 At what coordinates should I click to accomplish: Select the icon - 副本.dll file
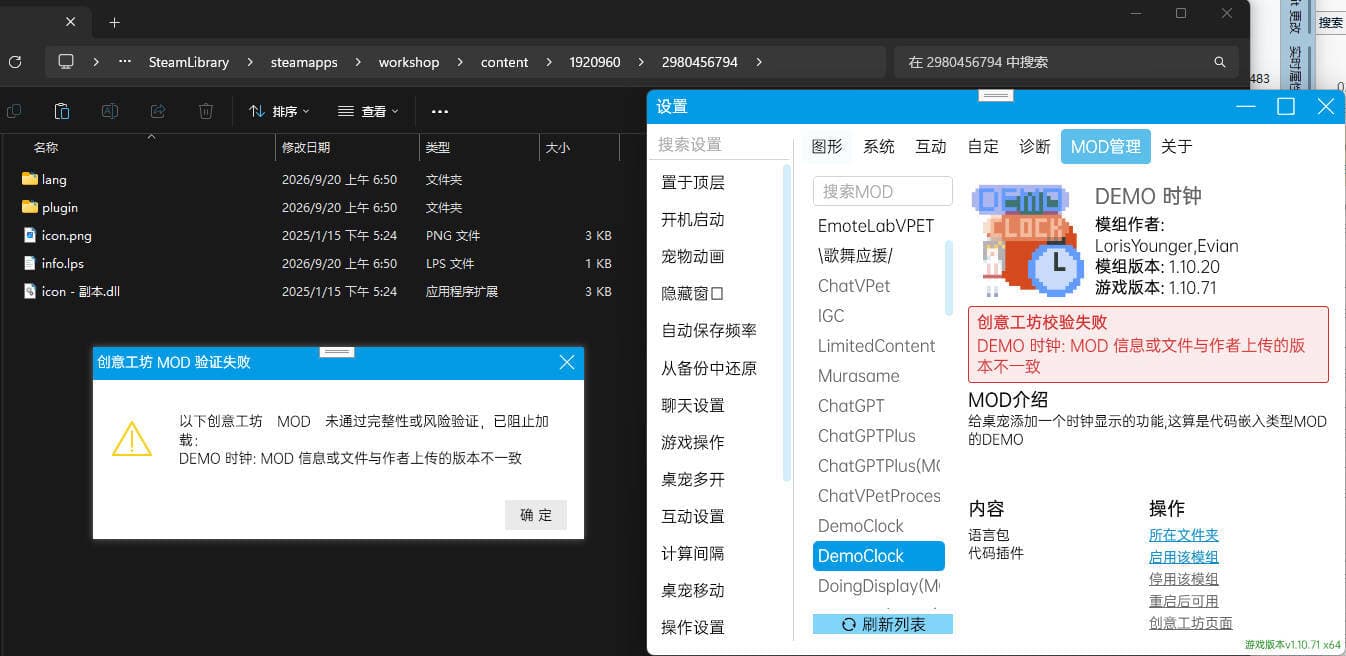pyautogui.click(x=318, y=291)
